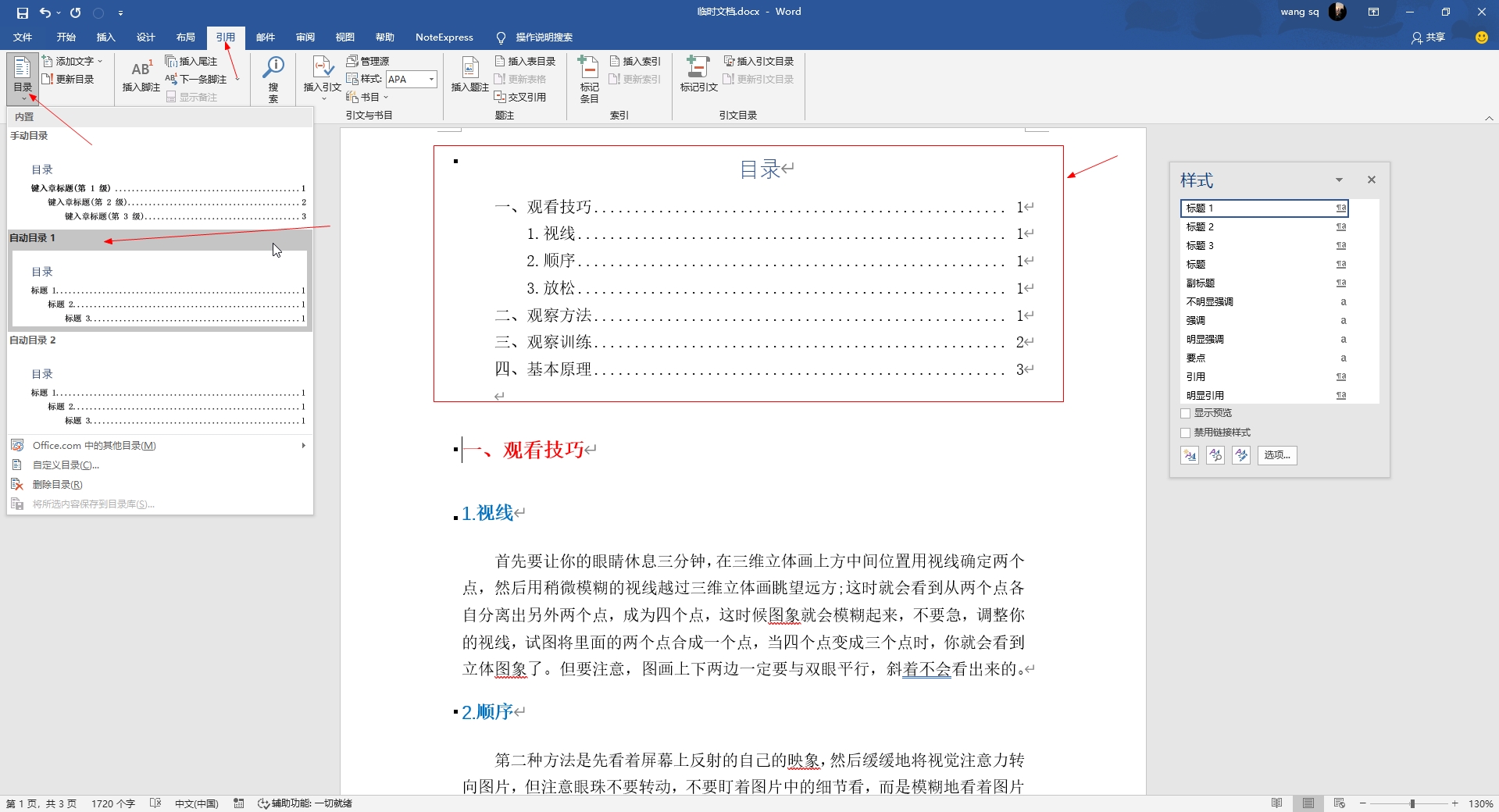Insert a citation (插入引文)
Viewport: 1499px width, 812px height.
click(x=322, y=78)
